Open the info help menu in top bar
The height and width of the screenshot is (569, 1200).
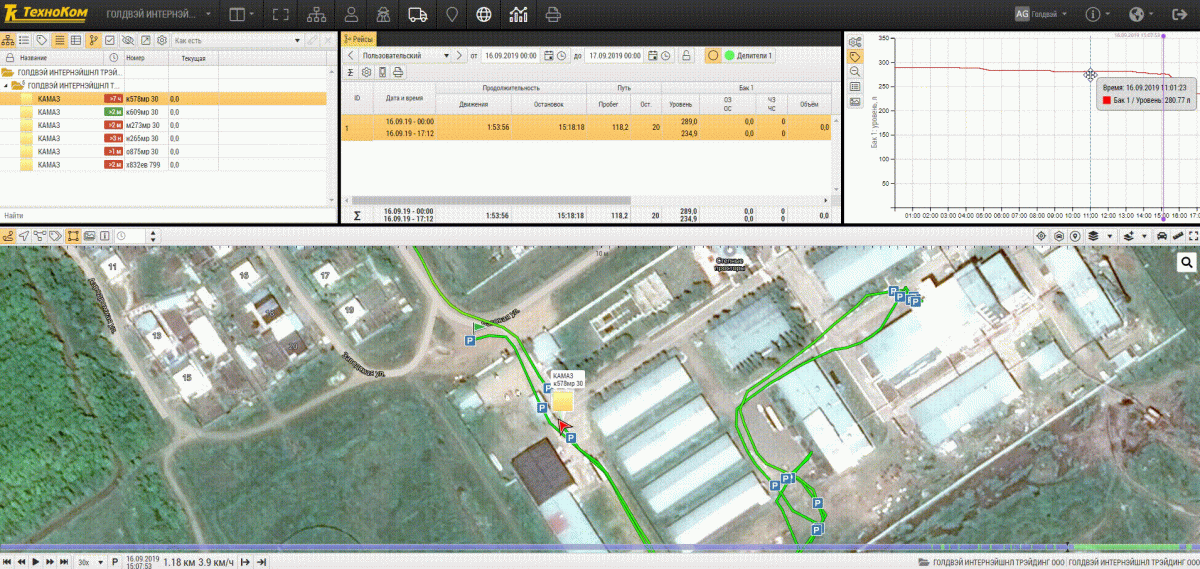1099,15
